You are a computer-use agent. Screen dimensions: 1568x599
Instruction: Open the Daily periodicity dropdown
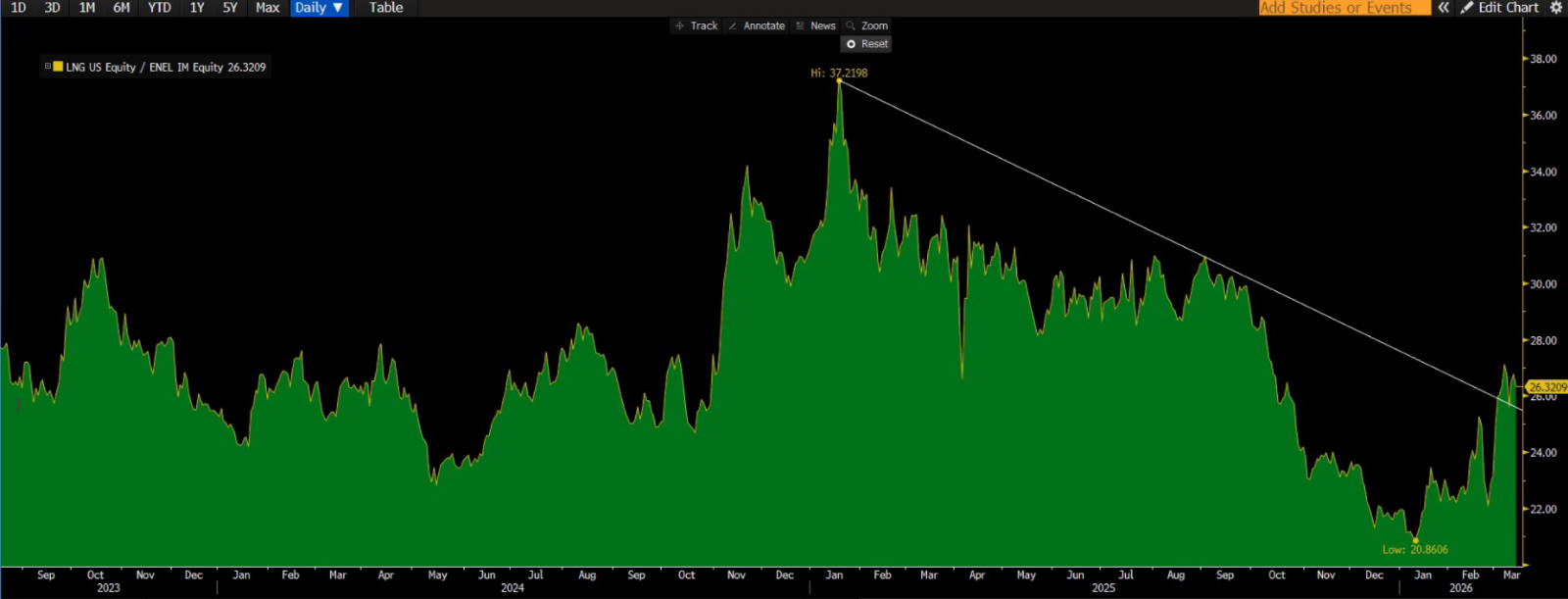click(x=318, y=8)
